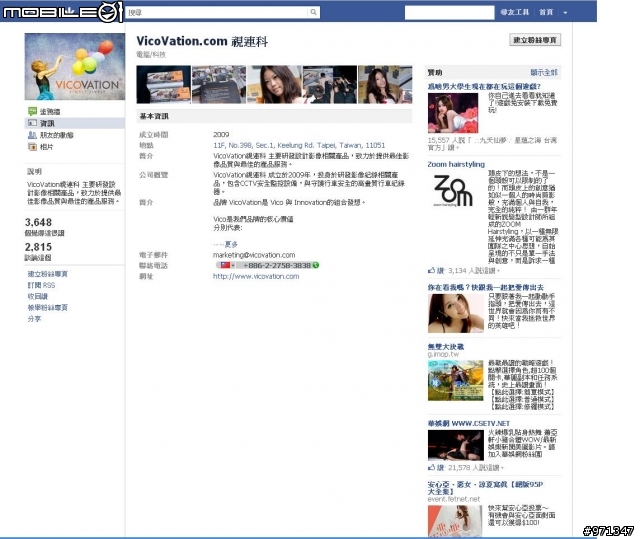Open the 你在看我嗎 ad title link
This screenshot has height=539, width=640.
coord(485,287)
